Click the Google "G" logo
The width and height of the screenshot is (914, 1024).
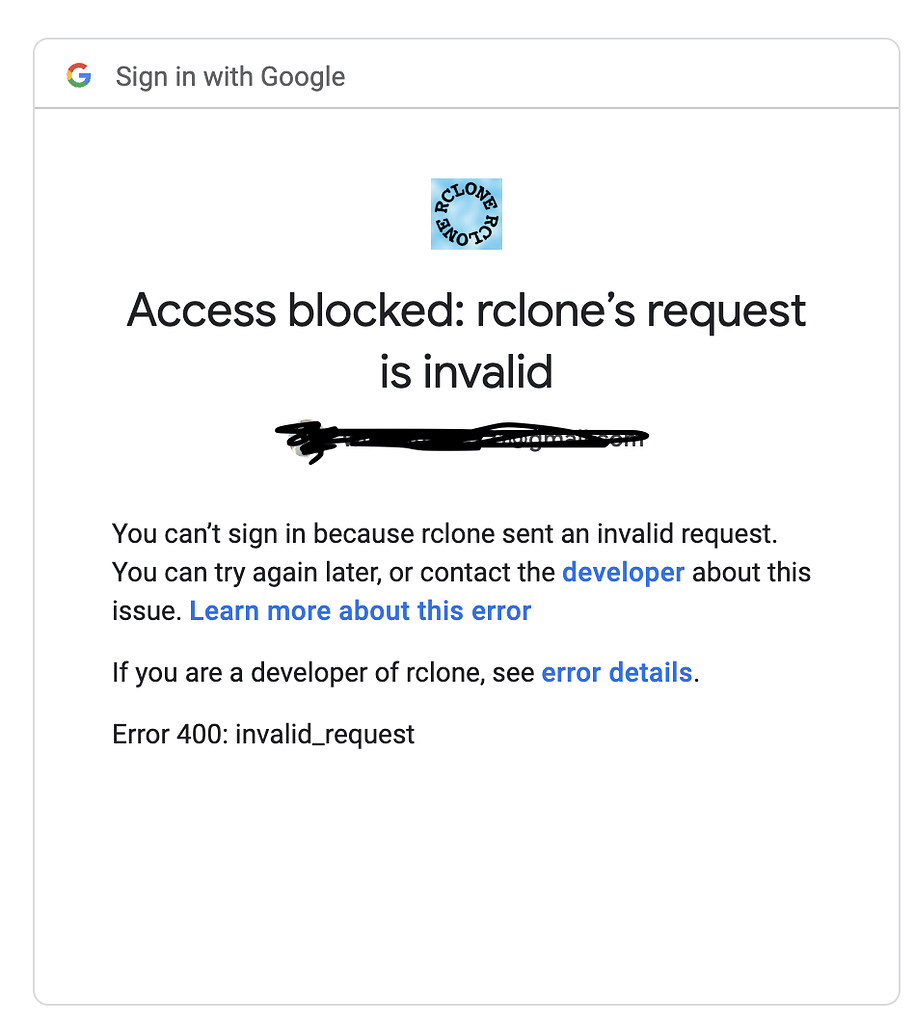pyautogui.click(x=79, y=76)
